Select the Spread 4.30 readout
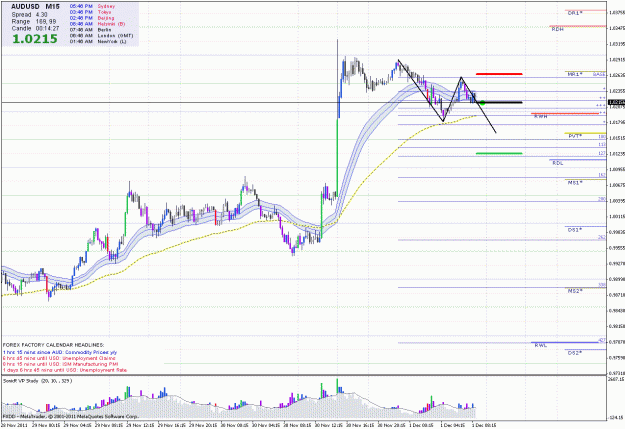 [x=29, y=14]
